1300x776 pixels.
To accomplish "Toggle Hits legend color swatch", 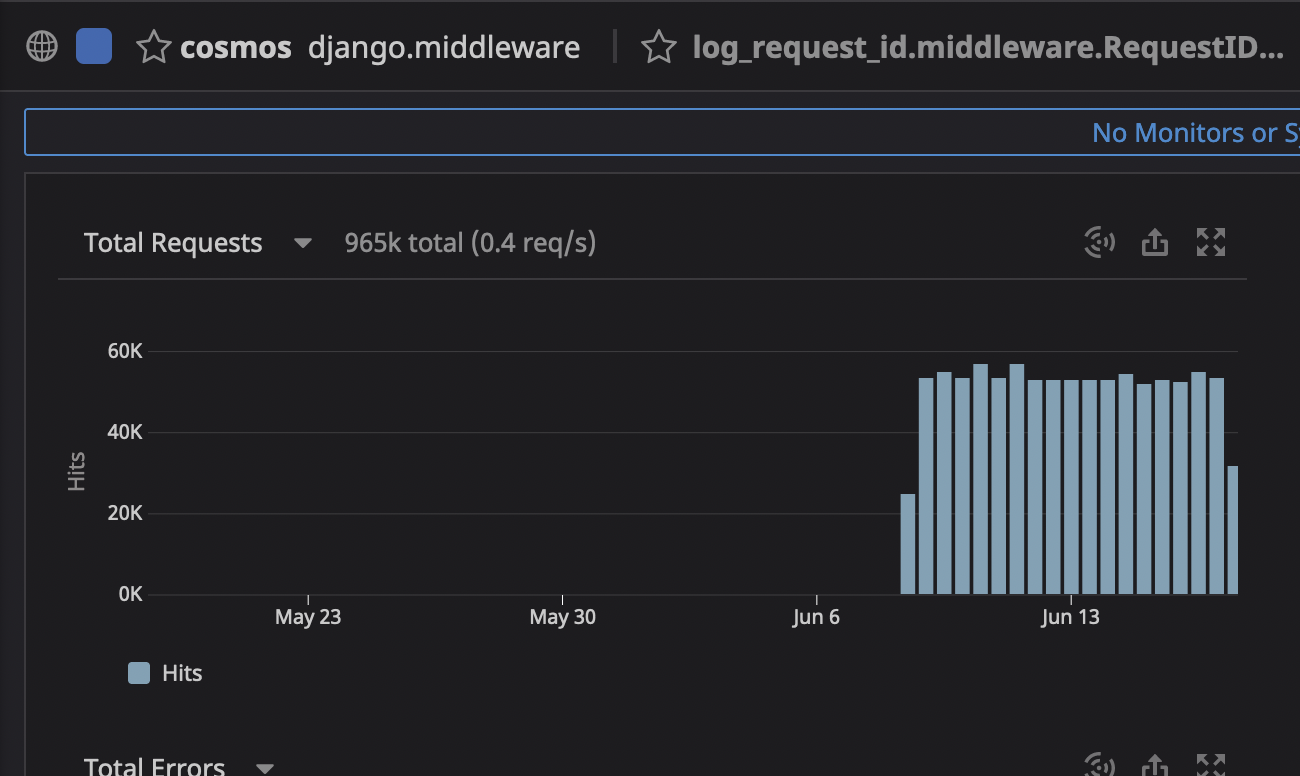I will click(x=139, y=673).
